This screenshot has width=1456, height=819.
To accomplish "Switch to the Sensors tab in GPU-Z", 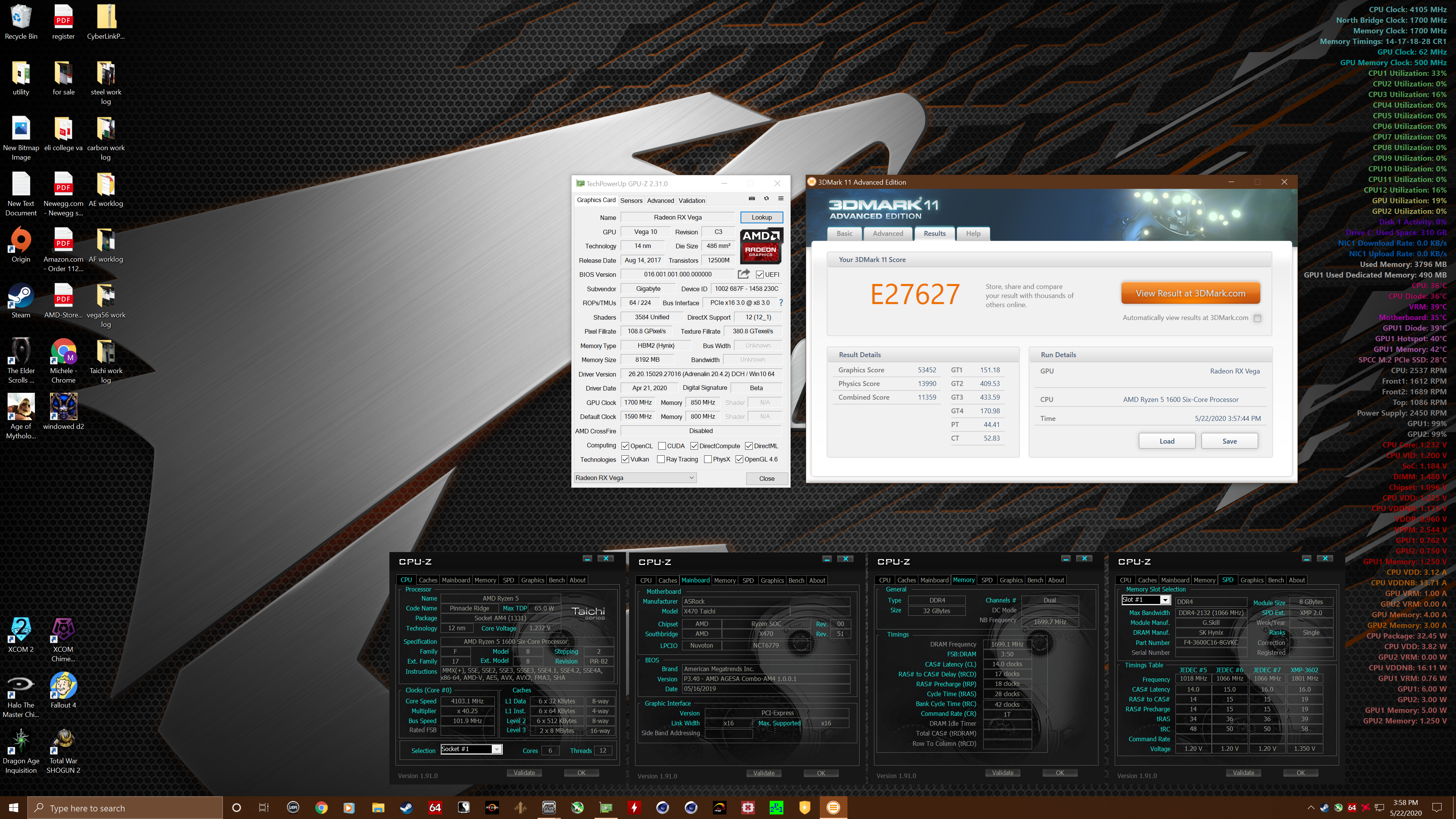I will pos(631,201).
